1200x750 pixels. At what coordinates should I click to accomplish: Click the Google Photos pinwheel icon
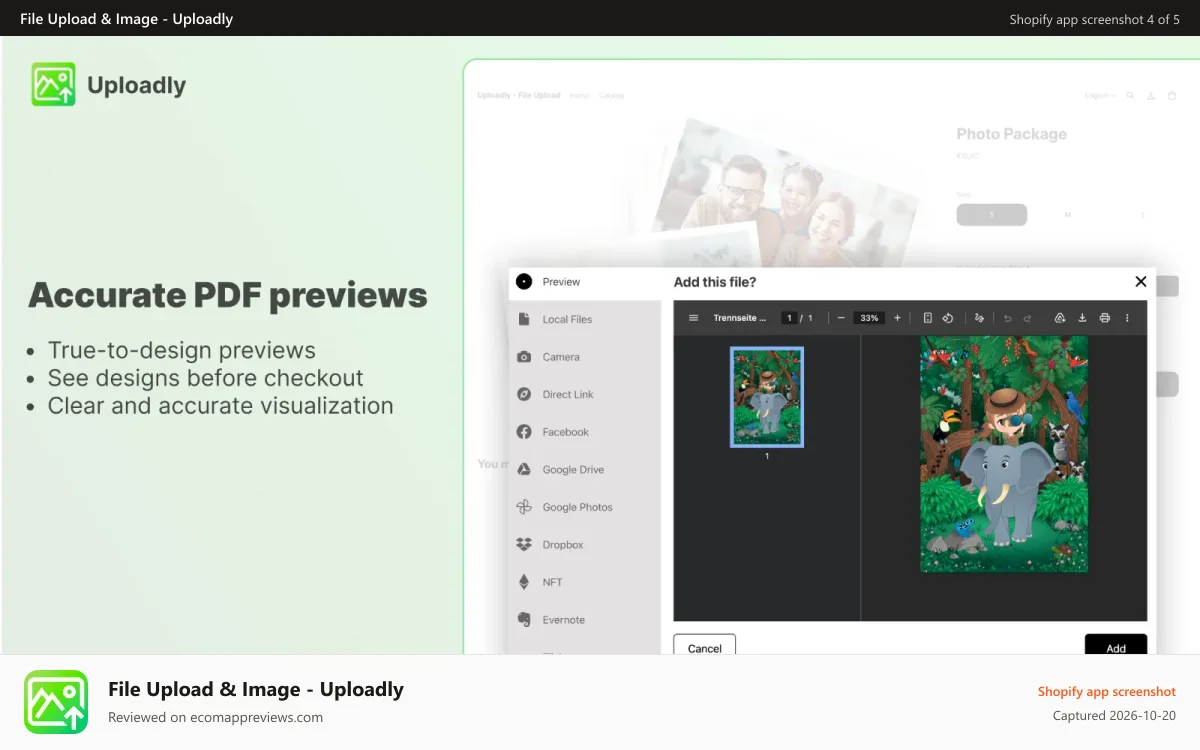(524, 507)
